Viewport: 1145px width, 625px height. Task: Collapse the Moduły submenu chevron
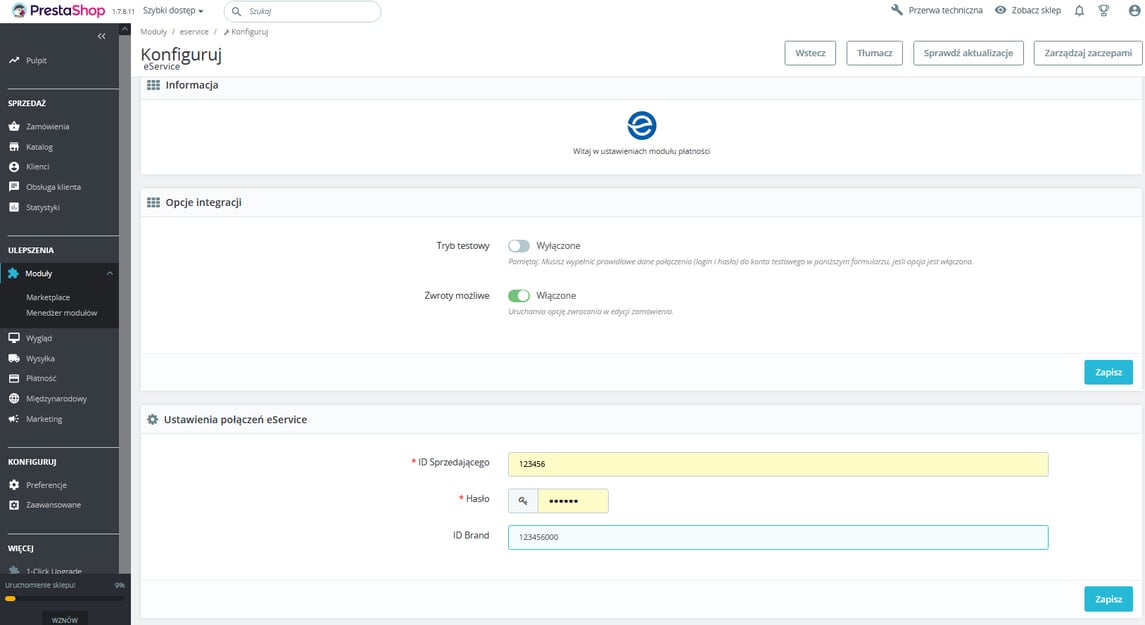[110, 274]
